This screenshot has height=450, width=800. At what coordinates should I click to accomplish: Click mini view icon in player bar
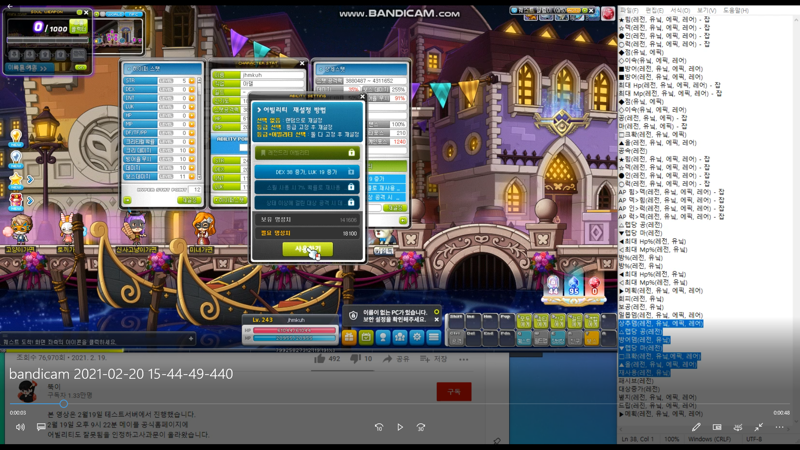tap(717, 427)
